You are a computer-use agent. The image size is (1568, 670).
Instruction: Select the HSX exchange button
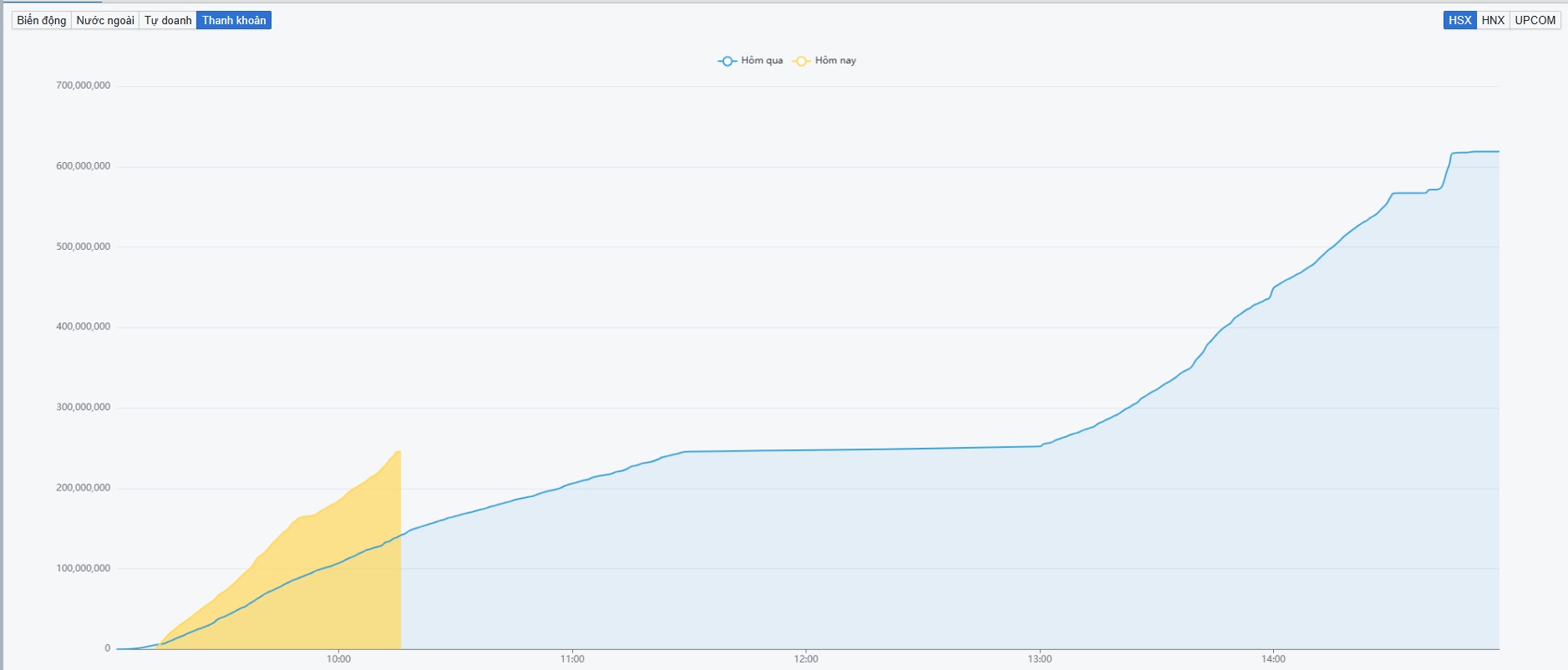click(1459, 20)
